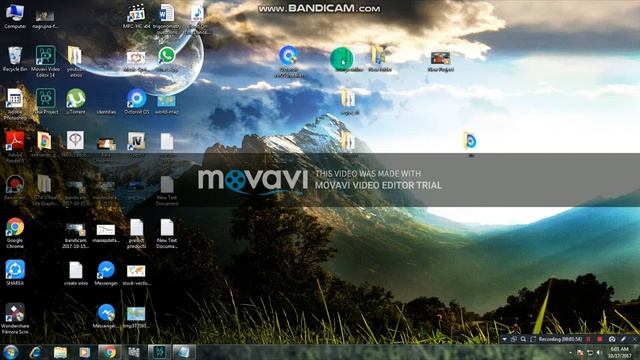Launch Movavi Video Editor 14 shortcut
The height and width of the screenshot is (360, 640).
(45, 61)
